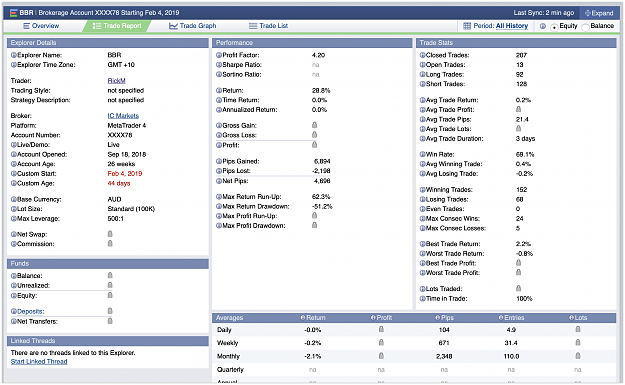Click the Expand button

(x=599, y=13)
